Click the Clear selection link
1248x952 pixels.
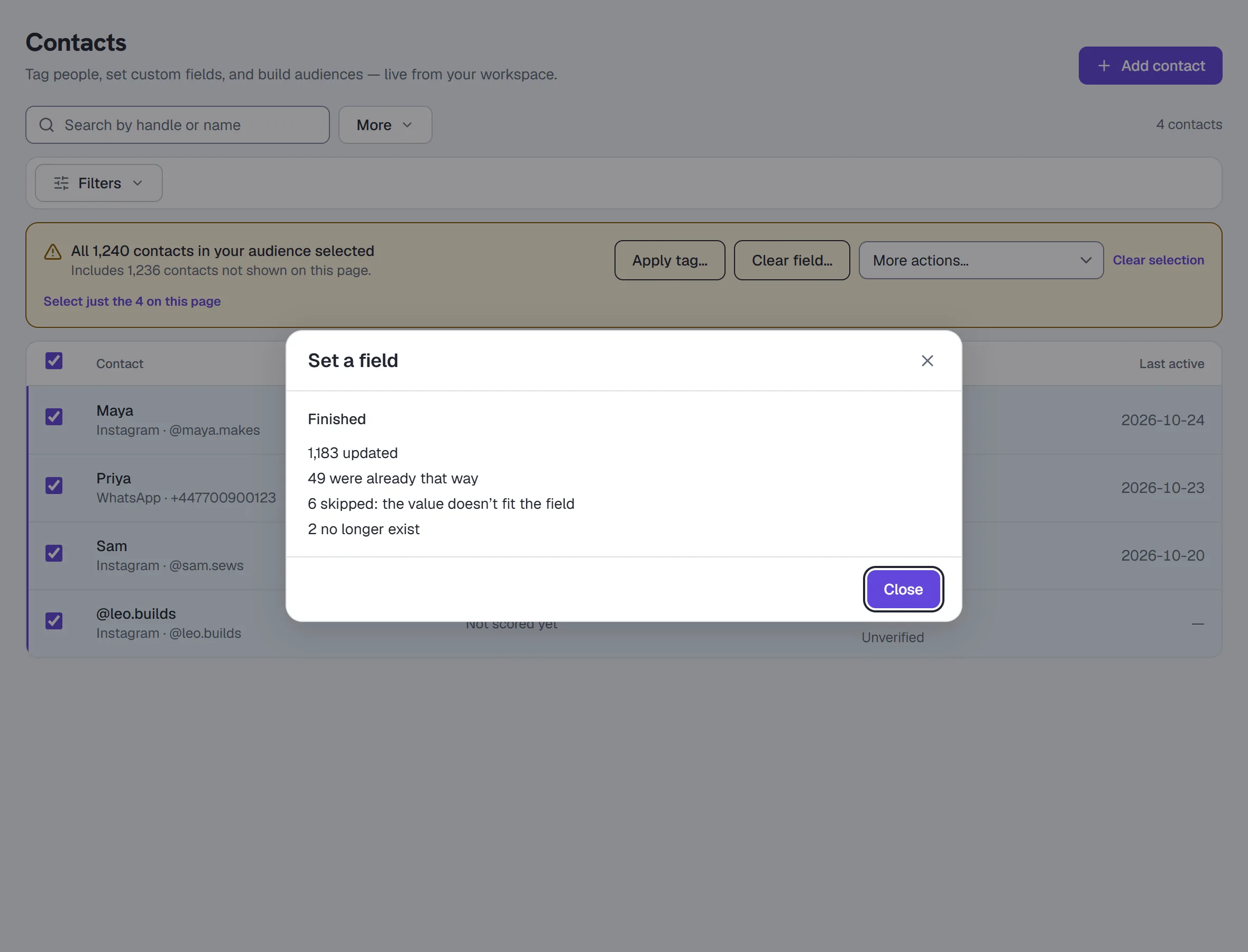click(x=1158, y=260)
